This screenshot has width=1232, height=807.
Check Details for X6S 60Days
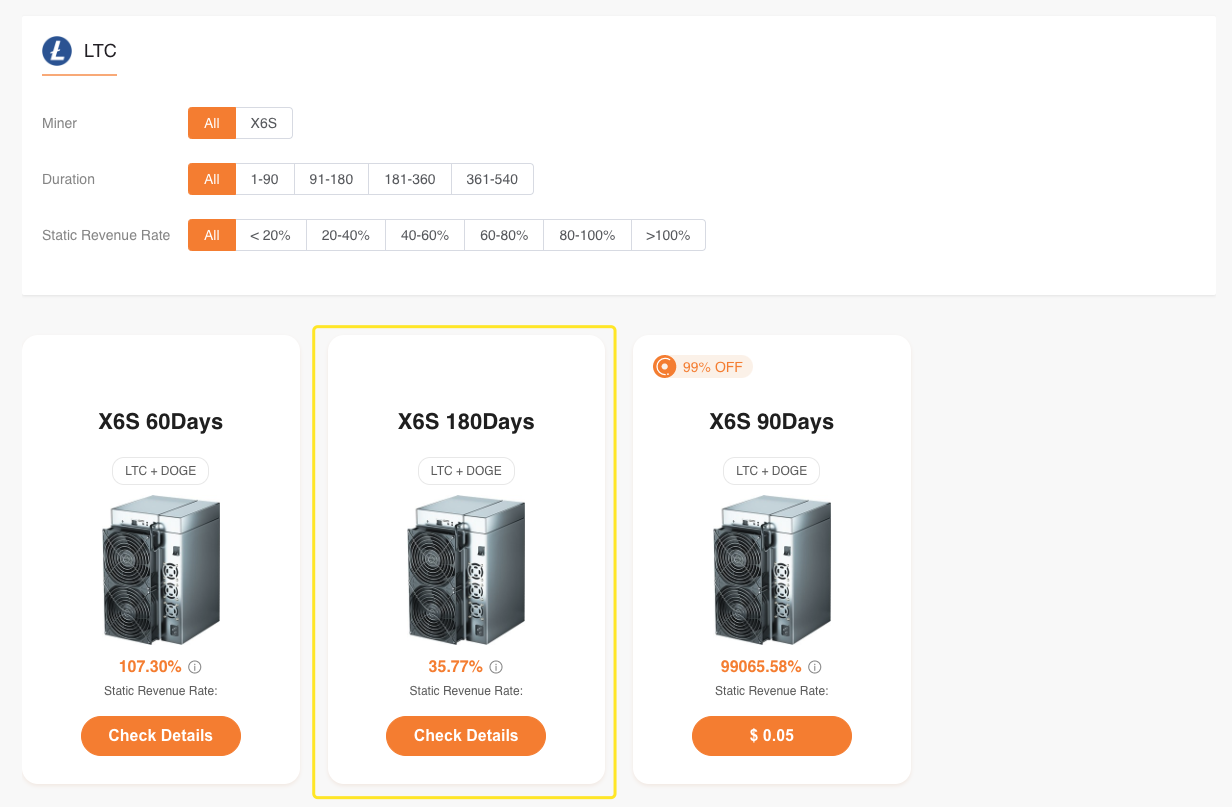161,736
